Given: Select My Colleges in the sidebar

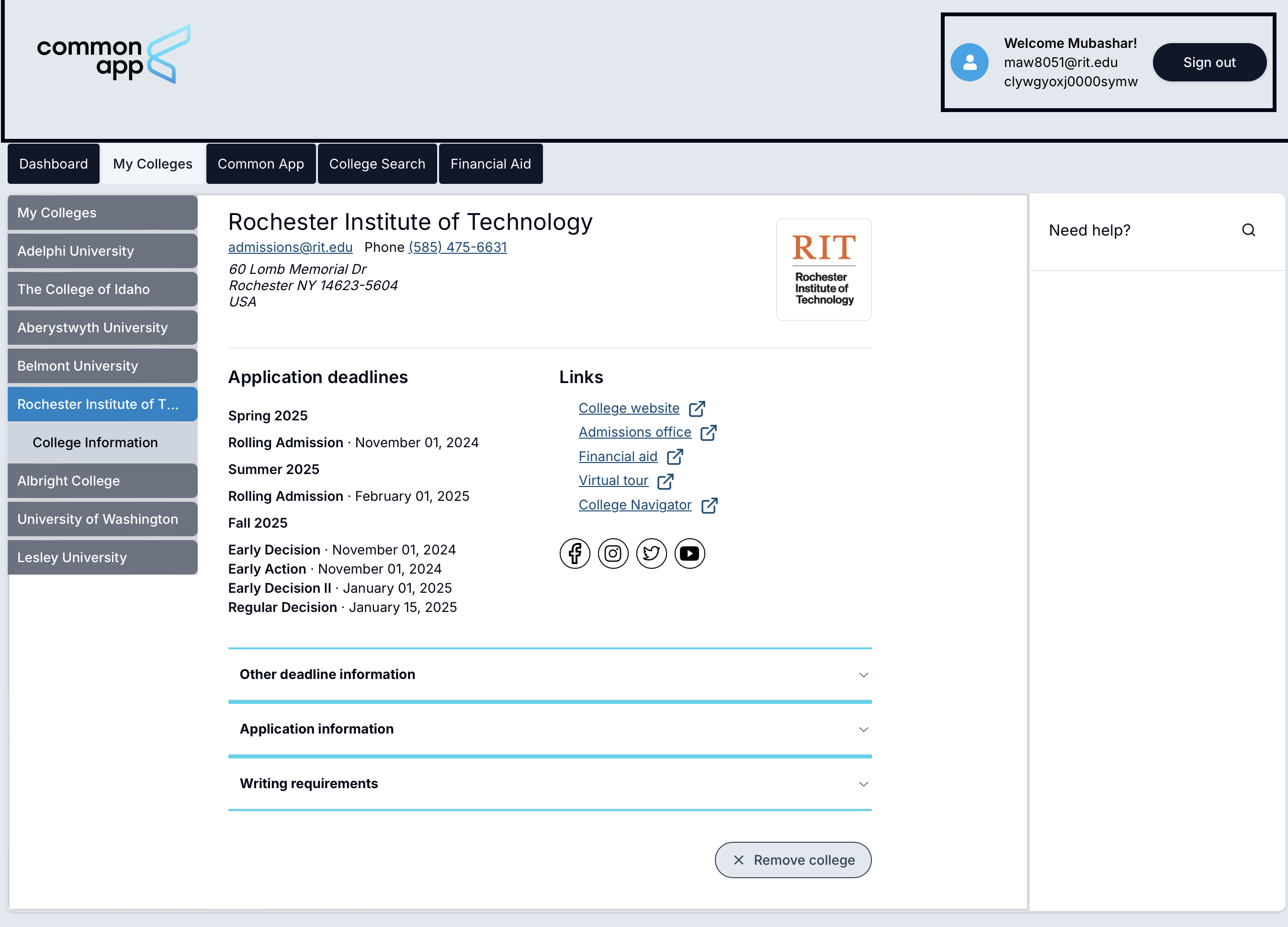Looking at the screenshot, I should tap(102, 213).
